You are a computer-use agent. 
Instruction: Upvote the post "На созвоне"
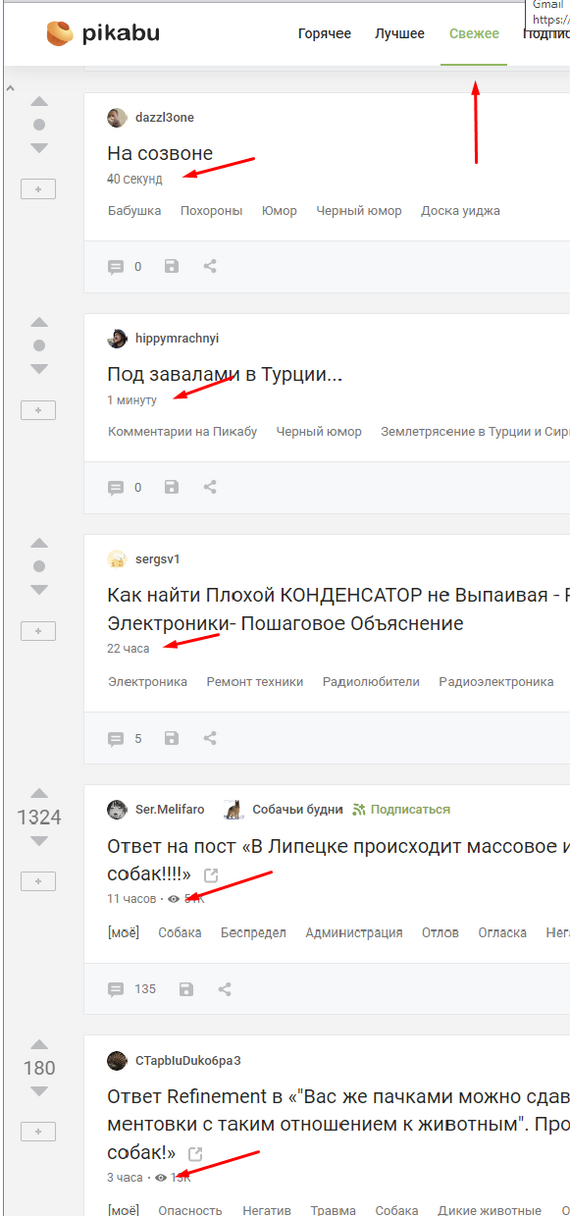coord(39,102)
